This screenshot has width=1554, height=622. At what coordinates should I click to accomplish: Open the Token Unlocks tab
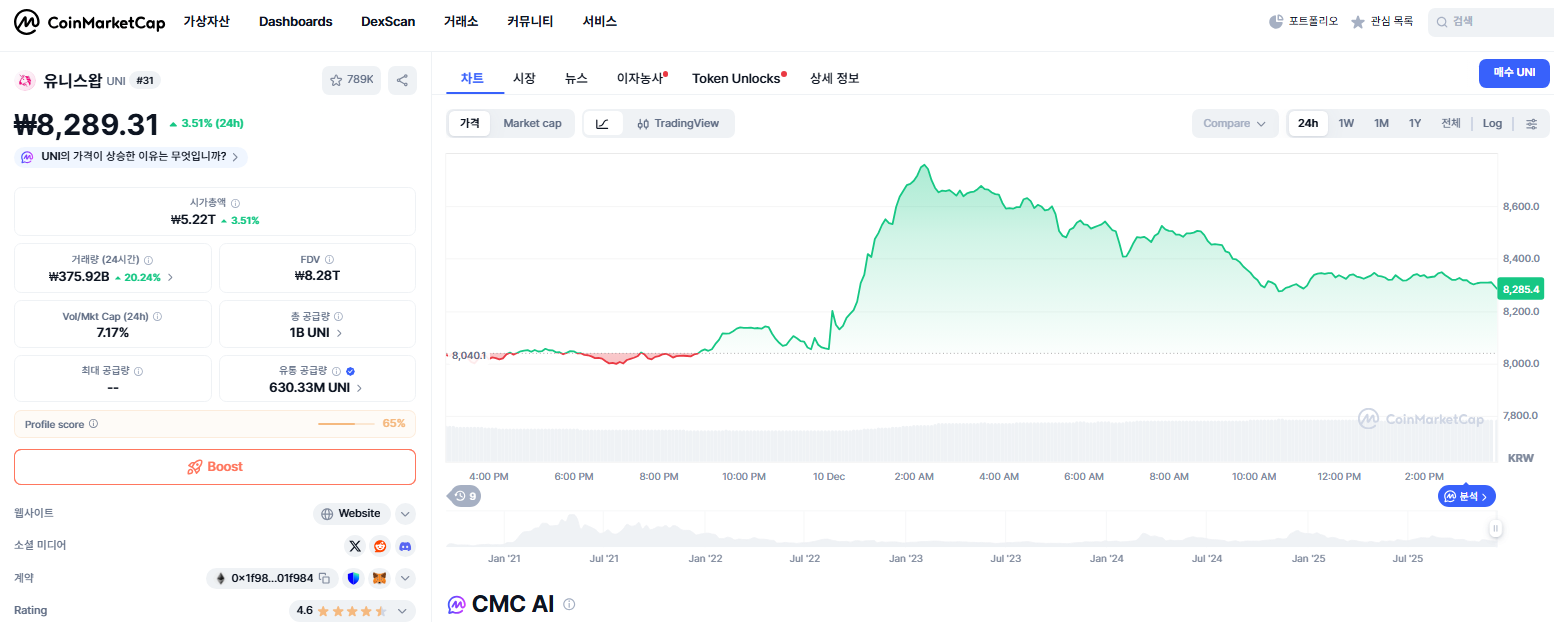tap(736, 78)
